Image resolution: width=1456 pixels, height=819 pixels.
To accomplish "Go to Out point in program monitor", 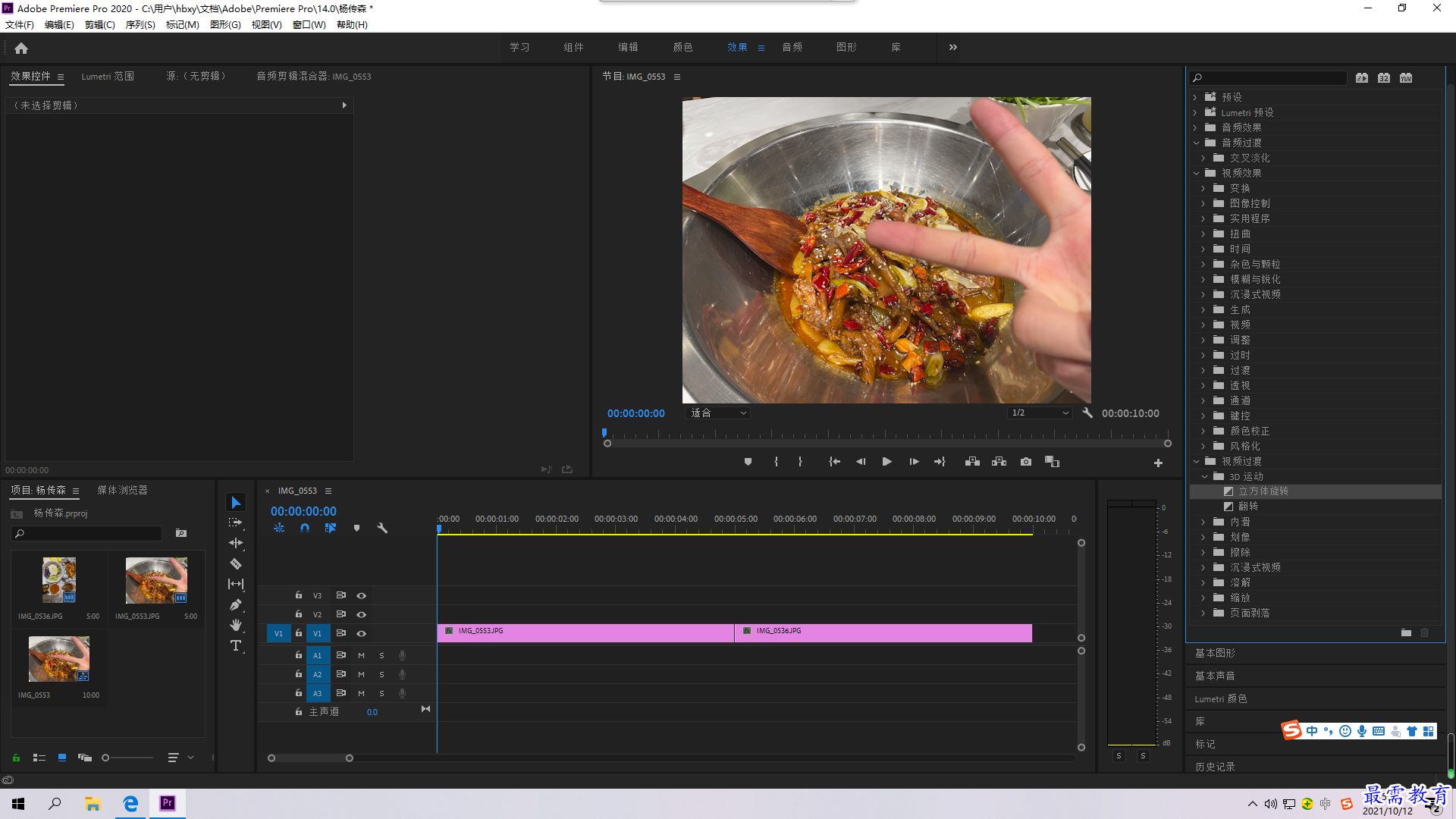I will pyautogui.click(x=940, y=462).
